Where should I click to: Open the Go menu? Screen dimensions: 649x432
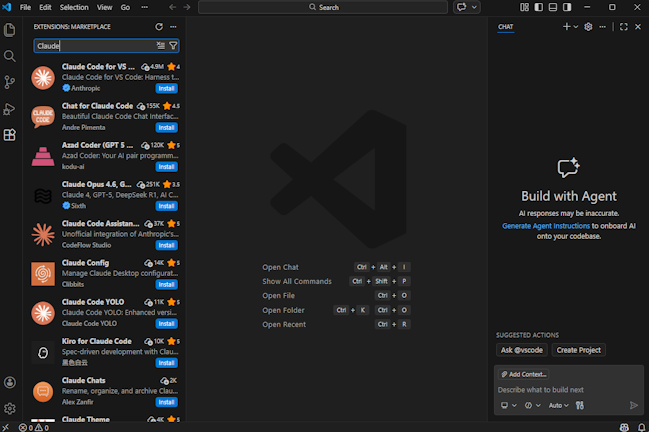click(125, 7)
